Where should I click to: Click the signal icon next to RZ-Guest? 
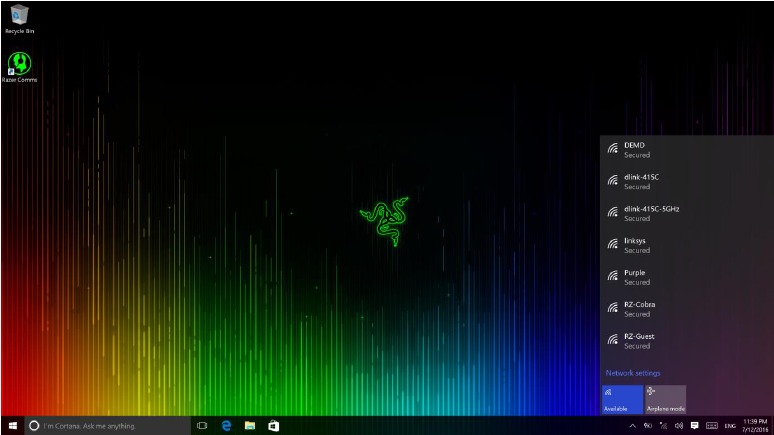(x=613, y=339)
